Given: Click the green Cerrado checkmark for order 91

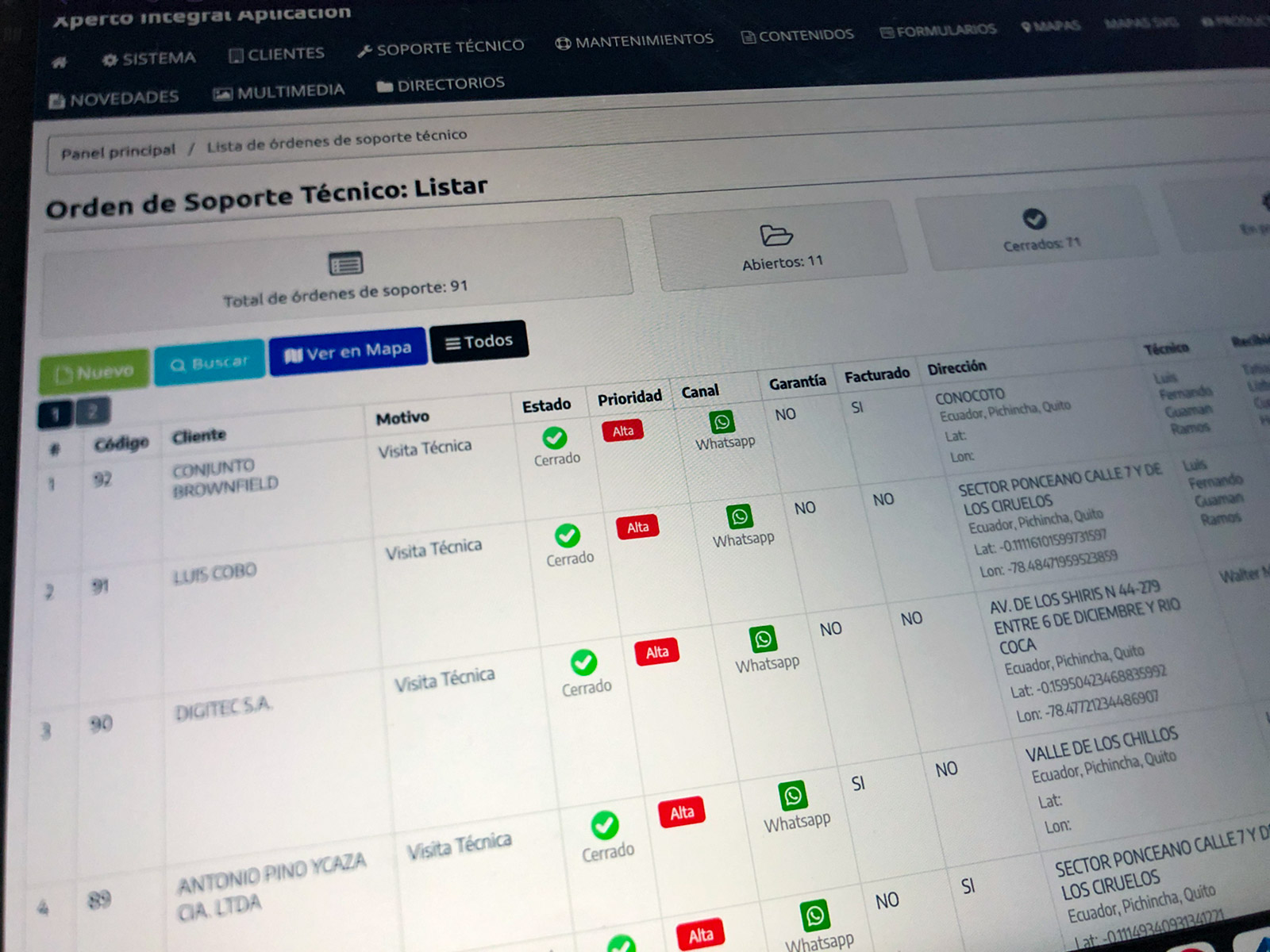Looking at the screenshot, I should point(567,535).
